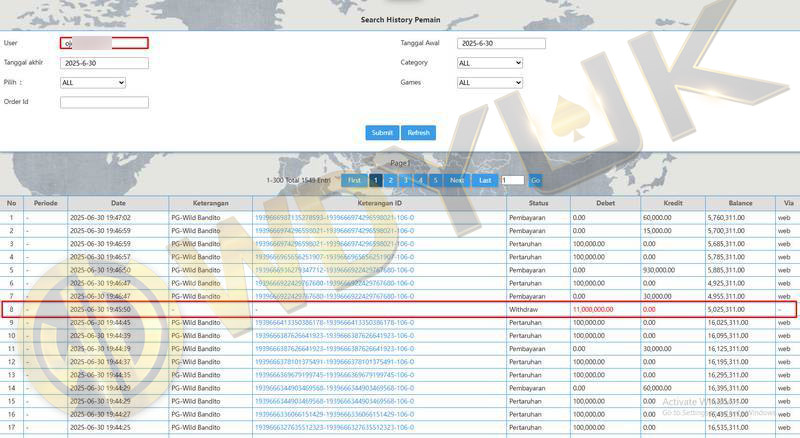This screenshot has height=438, width=800.
Task: Click the Go button
Action: pos(535,180)
